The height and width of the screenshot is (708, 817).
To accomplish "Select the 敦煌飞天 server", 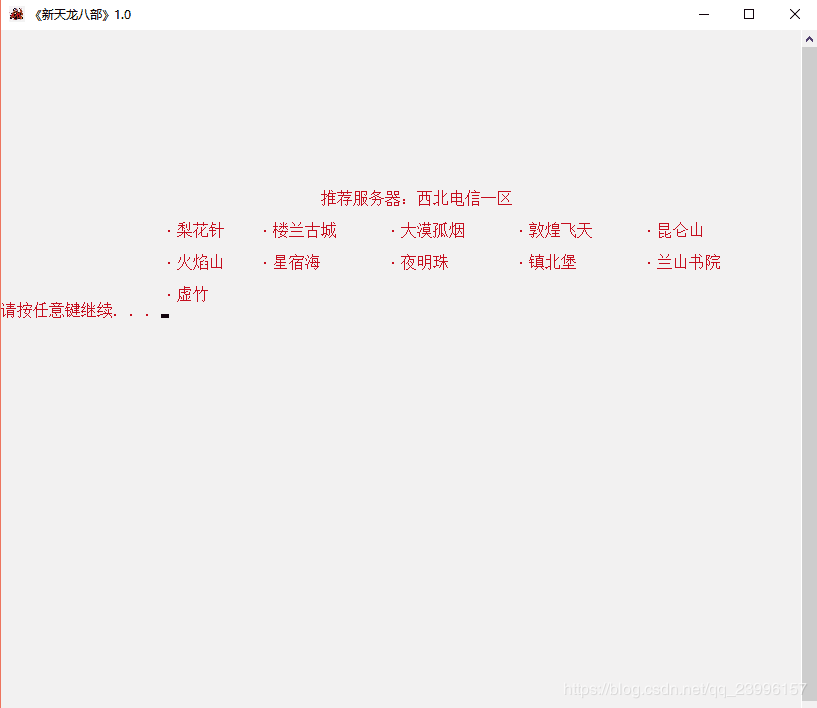I will [x=561, y=230].
